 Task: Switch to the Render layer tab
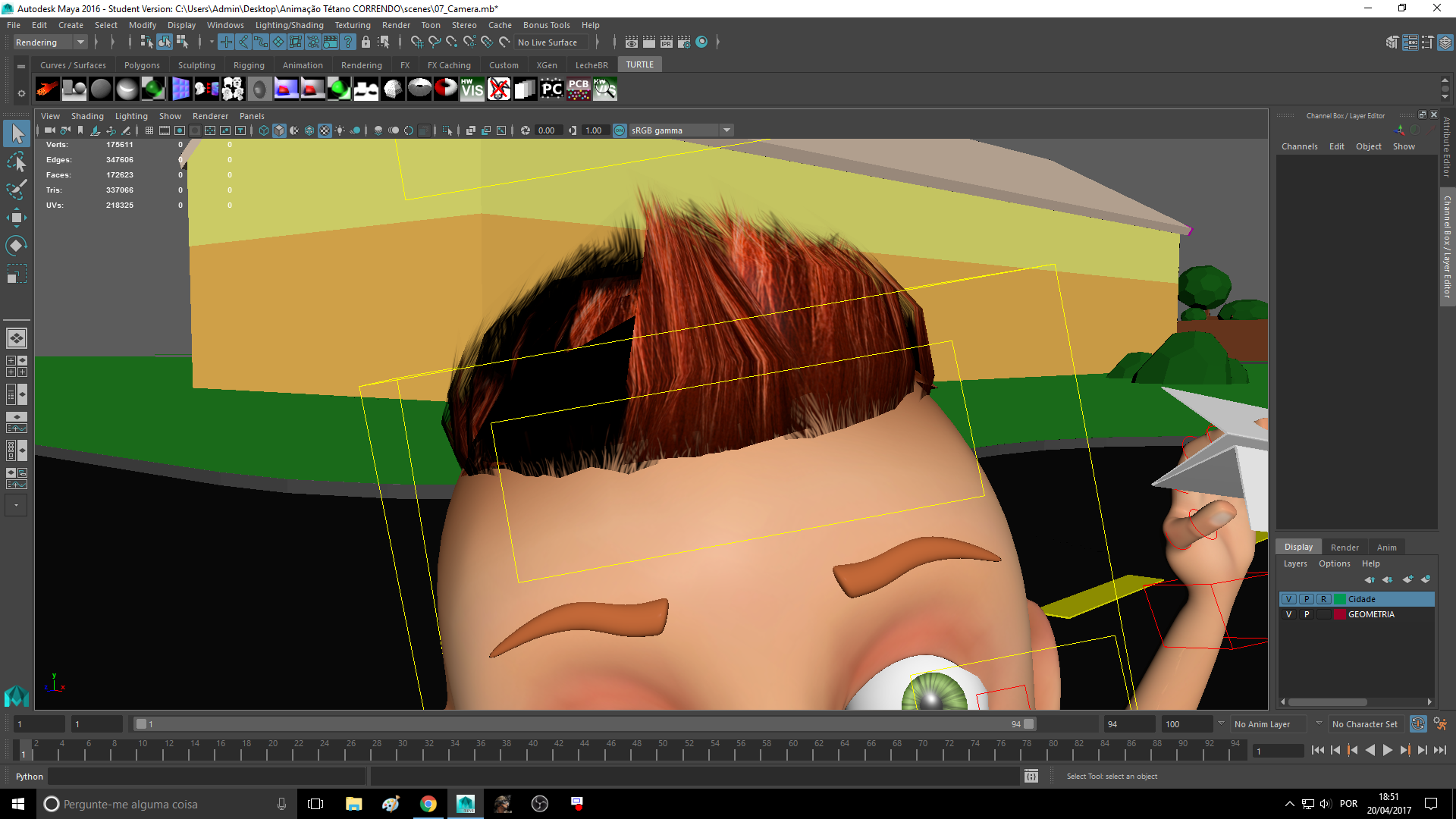pyautogui.click(x=1344, y=548)
